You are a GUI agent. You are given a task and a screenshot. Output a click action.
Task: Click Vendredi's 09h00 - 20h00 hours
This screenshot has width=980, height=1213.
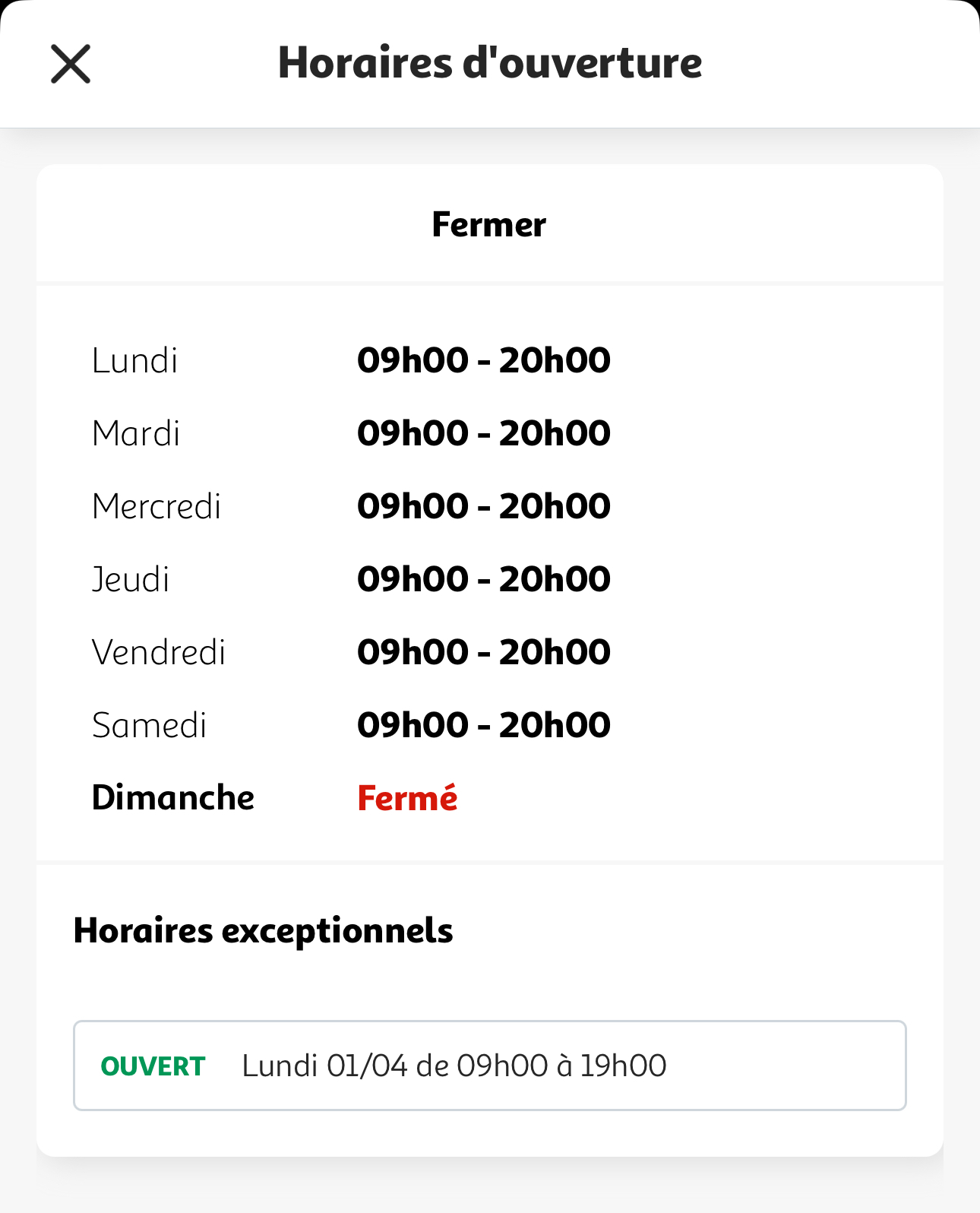[x=483, y=652]
